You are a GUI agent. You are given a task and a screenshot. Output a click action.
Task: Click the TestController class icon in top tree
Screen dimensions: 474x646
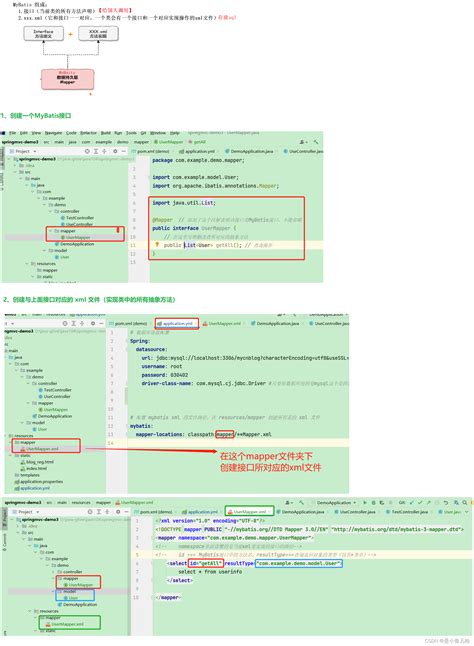click(x=63, y=218)
